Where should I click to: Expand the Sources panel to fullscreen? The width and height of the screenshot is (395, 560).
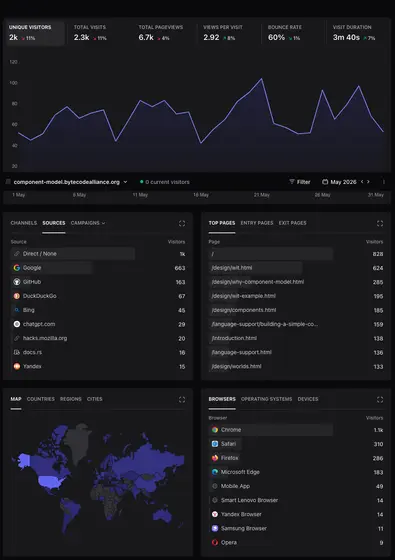tap(182, 223)
